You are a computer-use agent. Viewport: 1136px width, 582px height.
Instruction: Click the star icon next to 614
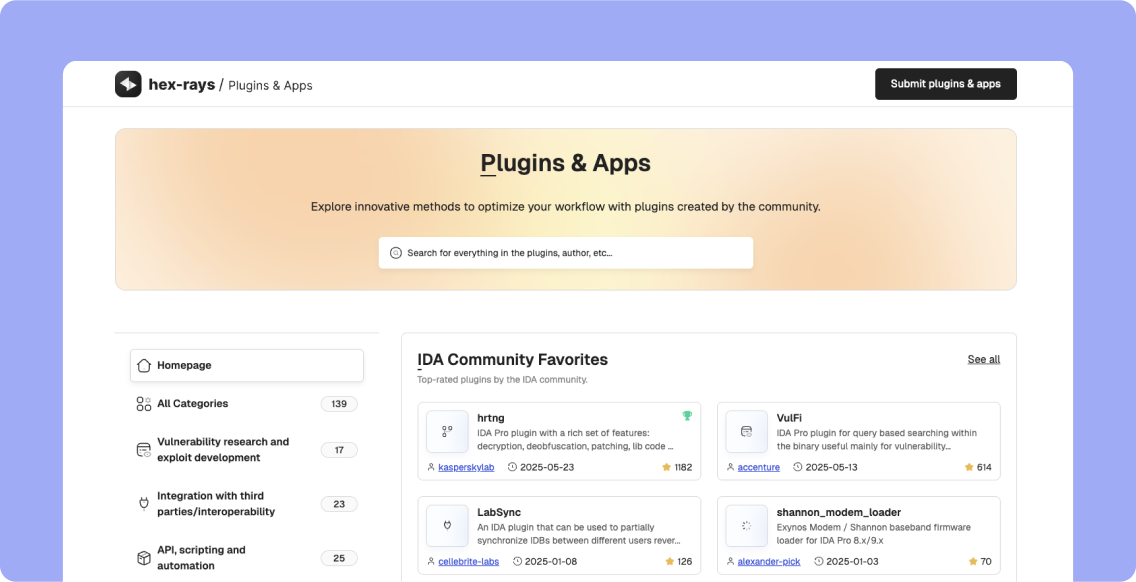(x=969, y=467)
